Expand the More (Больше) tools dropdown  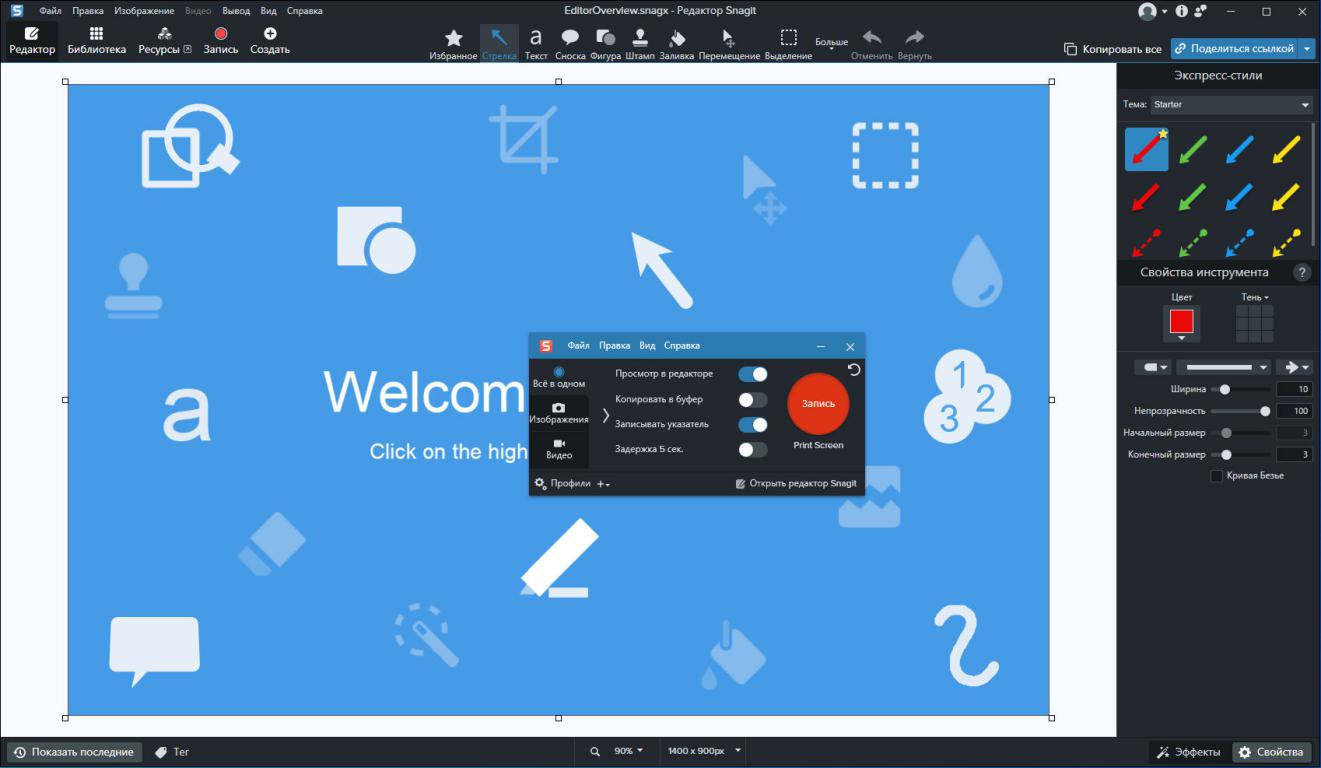(x=831, y=45)
